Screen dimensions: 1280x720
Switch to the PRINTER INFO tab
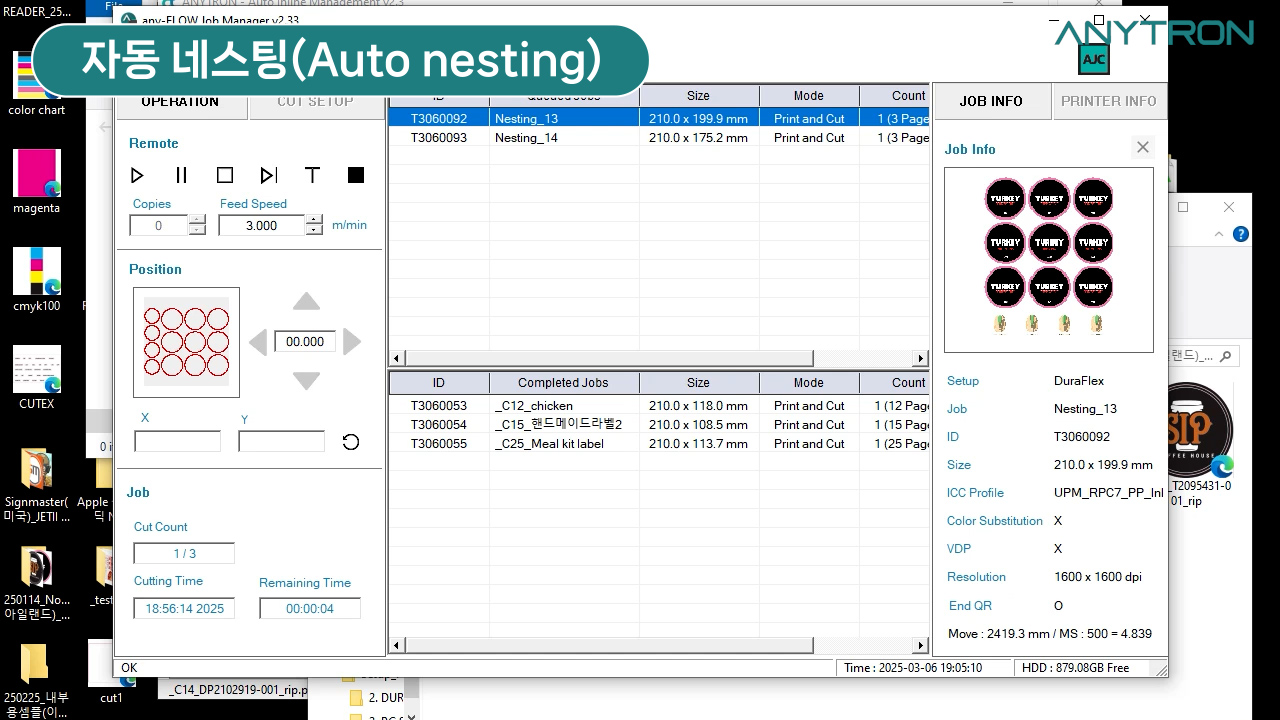click(x=1109, y=101)
